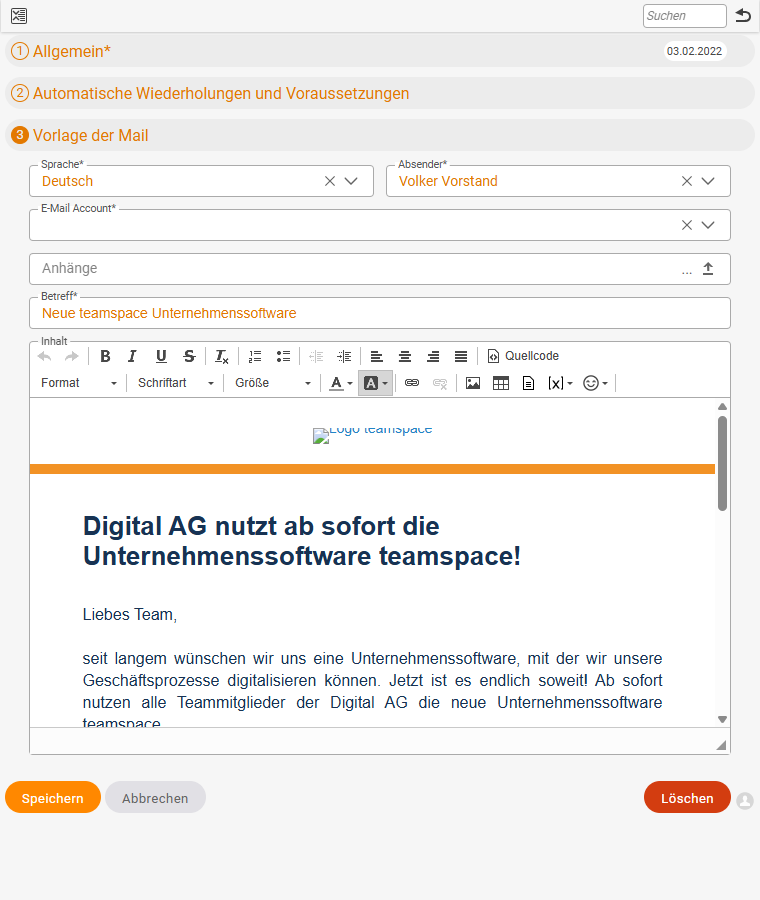Viewport: 760px width, 900px height.
Task: Insert a table
Action: point(501,383)
